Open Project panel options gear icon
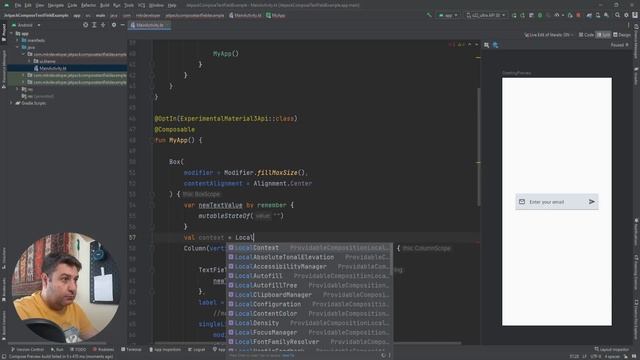 [x=114, y=25]
